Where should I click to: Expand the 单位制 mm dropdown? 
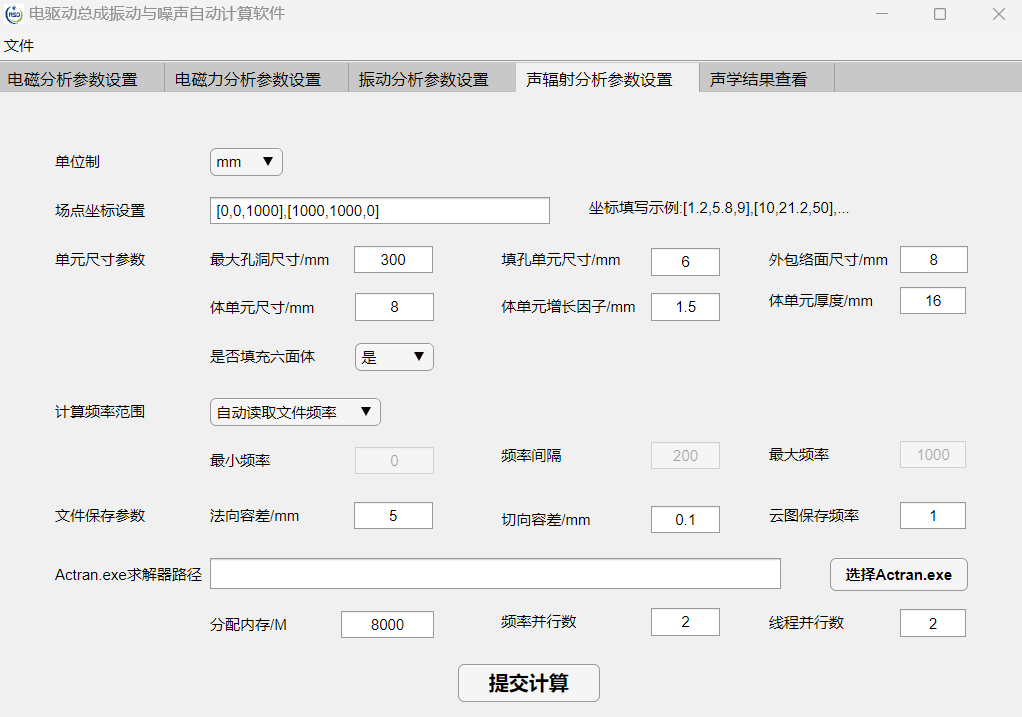pyautogui.click(x=246, y=162)
